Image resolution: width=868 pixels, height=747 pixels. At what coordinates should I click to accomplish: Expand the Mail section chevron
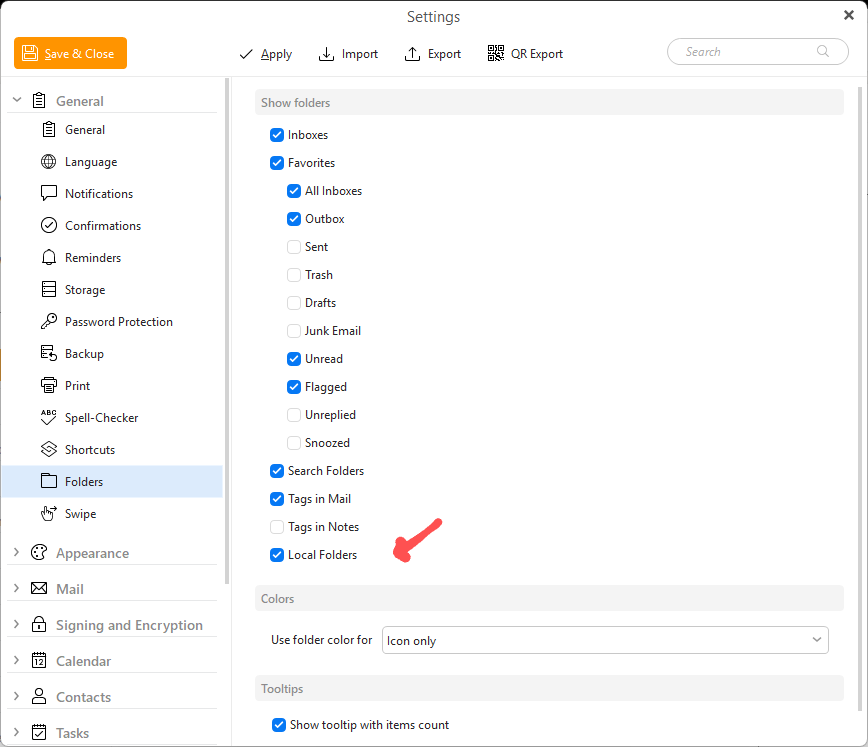[16, 588]
